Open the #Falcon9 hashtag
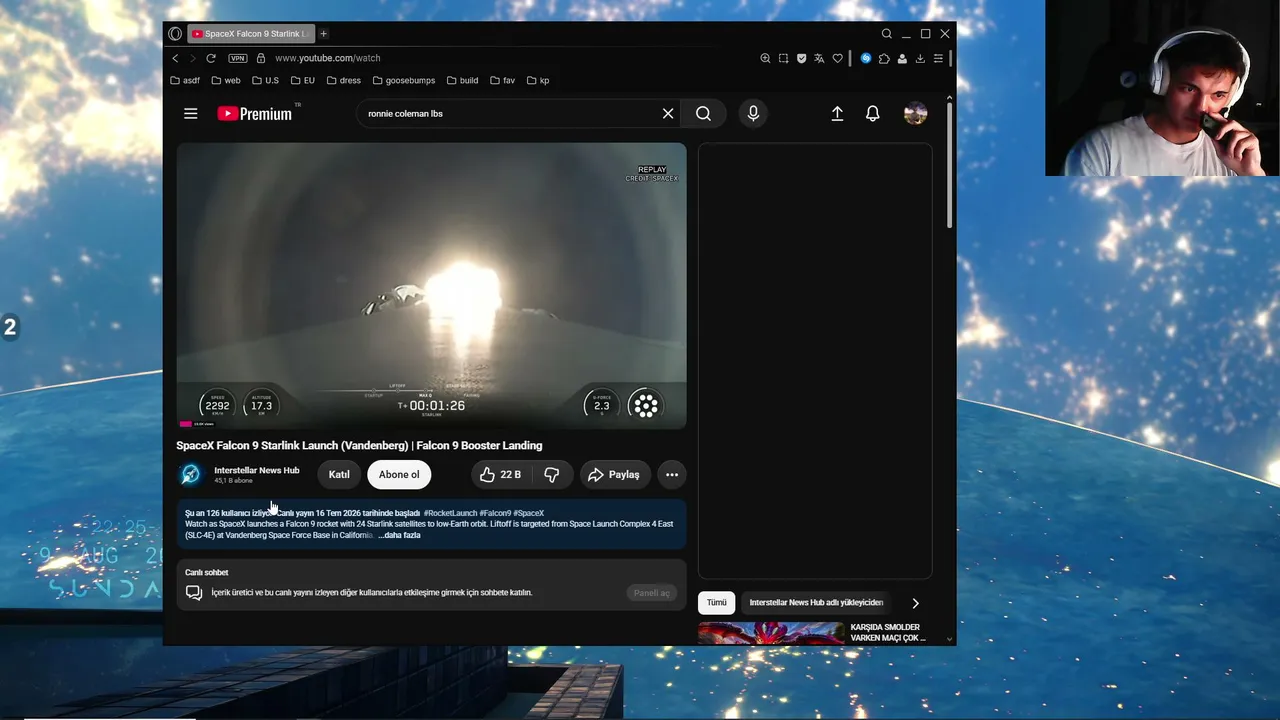The width and height of the screenshot is (1280, 720). 495,513
